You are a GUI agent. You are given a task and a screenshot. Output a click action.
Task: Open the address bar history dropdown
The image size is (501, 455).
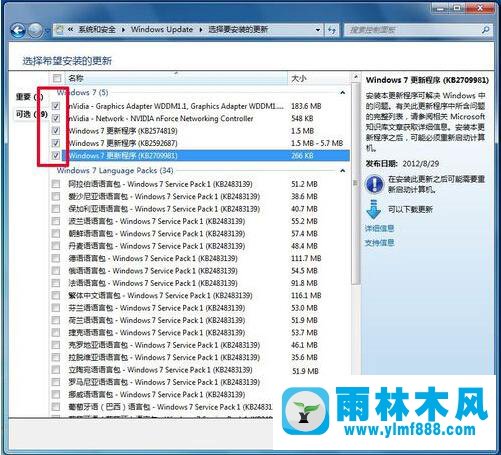[x=318, y=30]
